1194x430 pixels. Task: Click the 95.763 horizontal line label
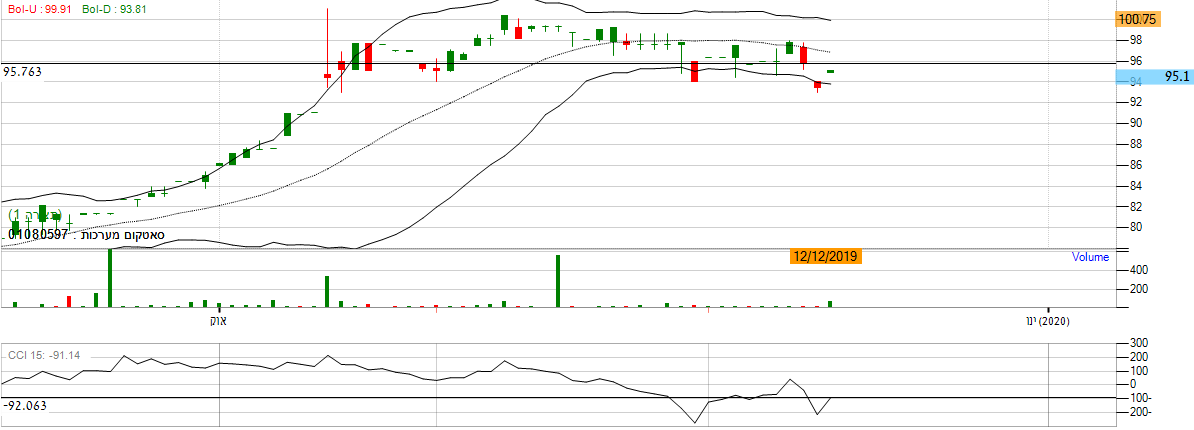tap(24, 72)
